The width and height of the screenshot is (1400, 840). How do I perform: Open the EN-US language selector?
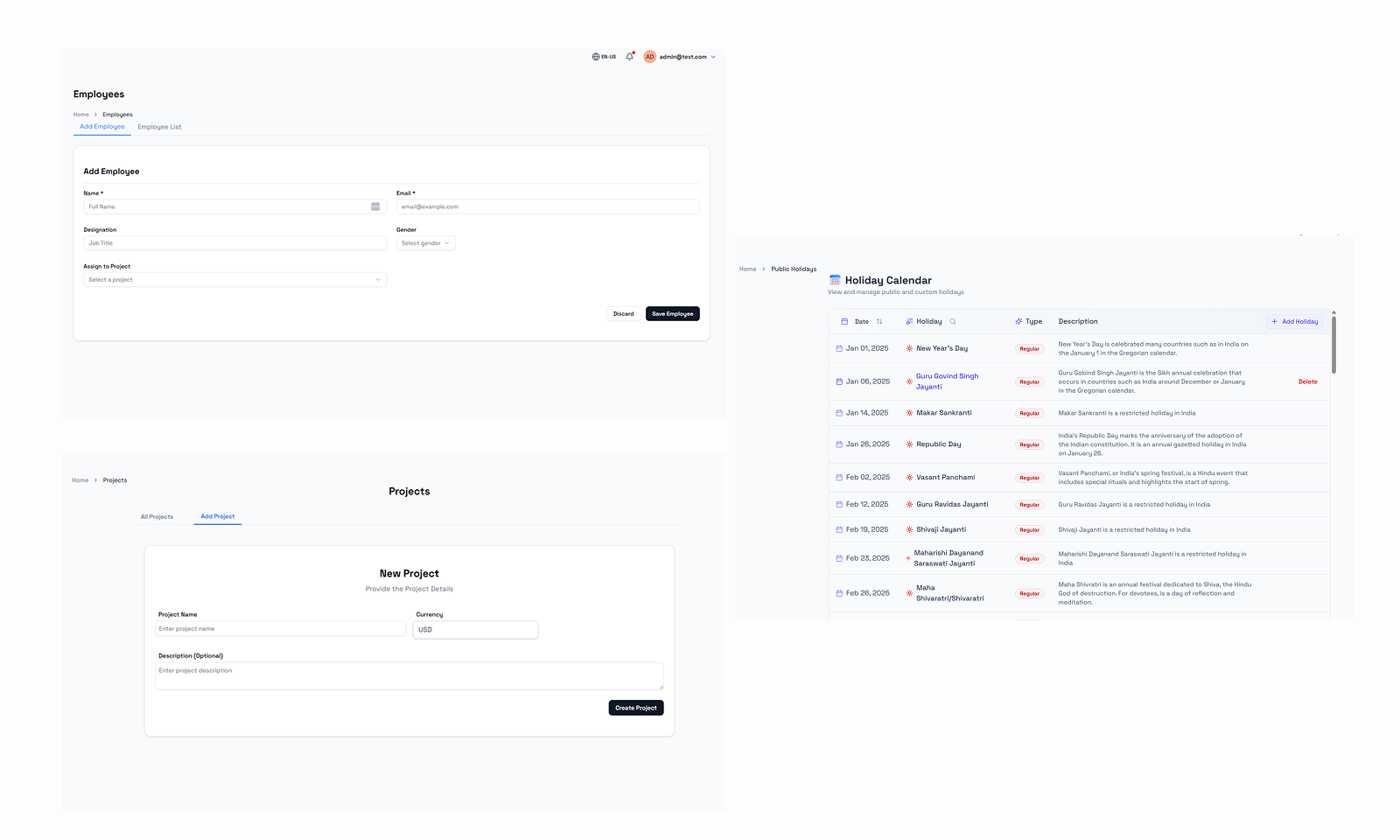coord(603,56)
